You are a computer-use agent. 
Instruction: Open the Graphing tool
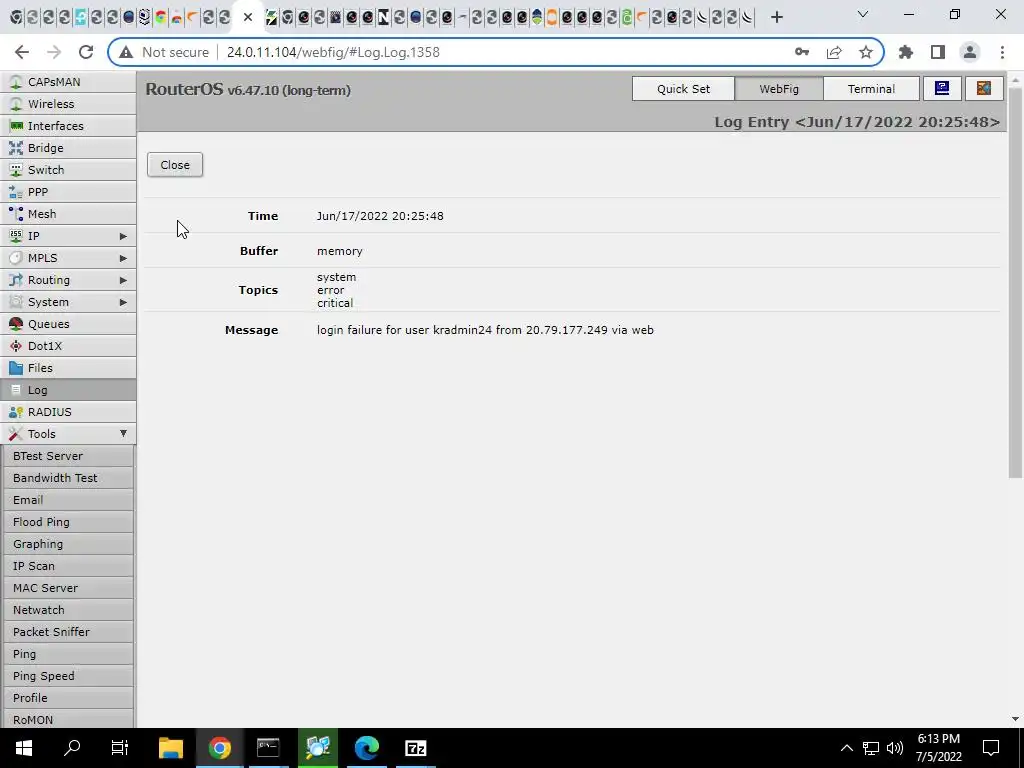pos(68,544)
